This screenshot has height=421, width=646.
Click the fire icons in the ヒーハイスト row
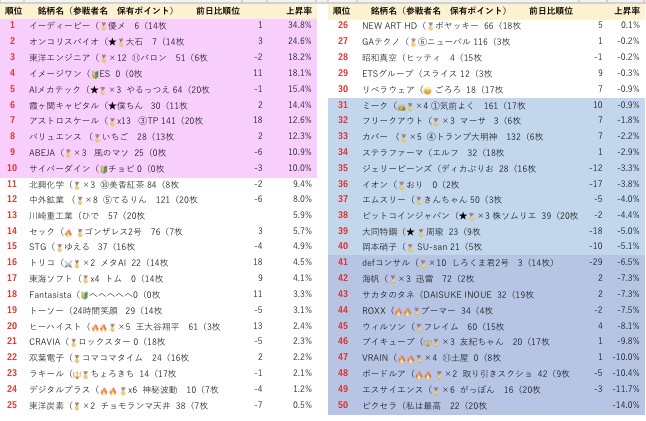103,325
